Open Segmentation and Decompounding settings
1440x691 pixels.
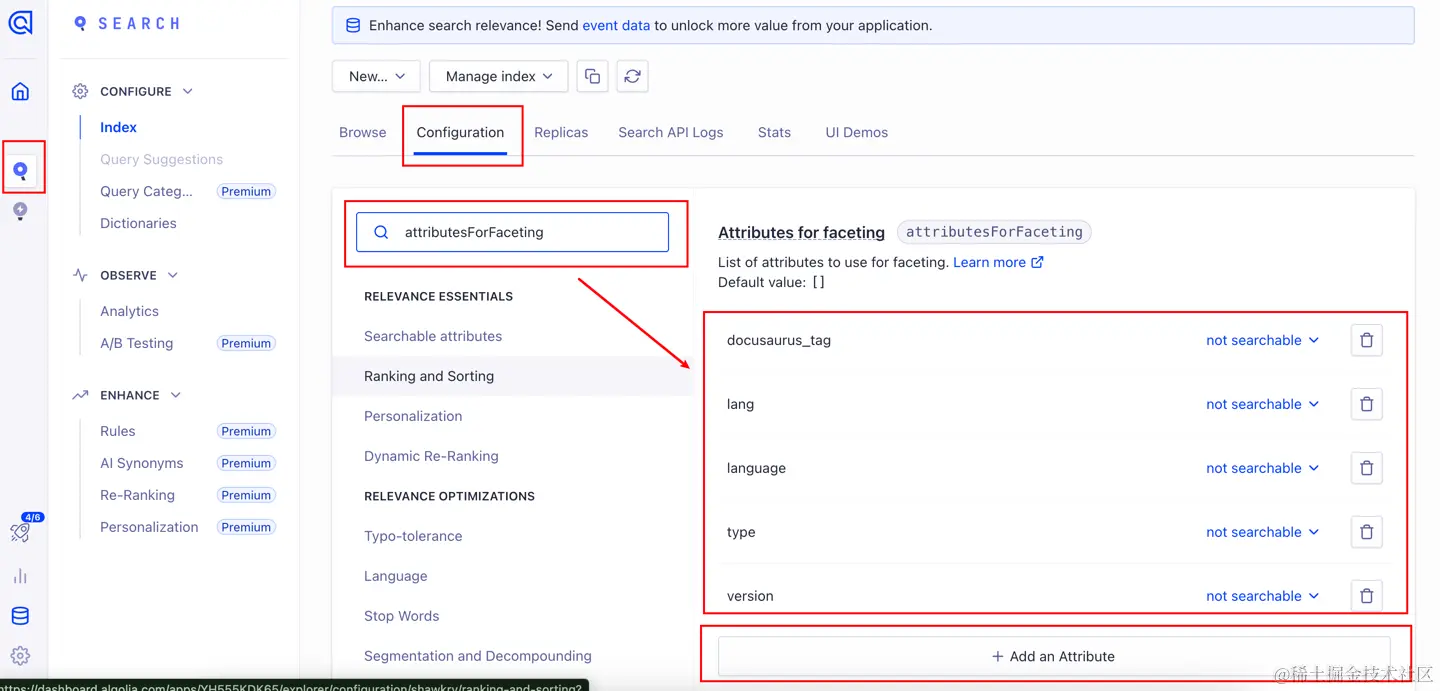pyautogui.click(x=477, y=656)
